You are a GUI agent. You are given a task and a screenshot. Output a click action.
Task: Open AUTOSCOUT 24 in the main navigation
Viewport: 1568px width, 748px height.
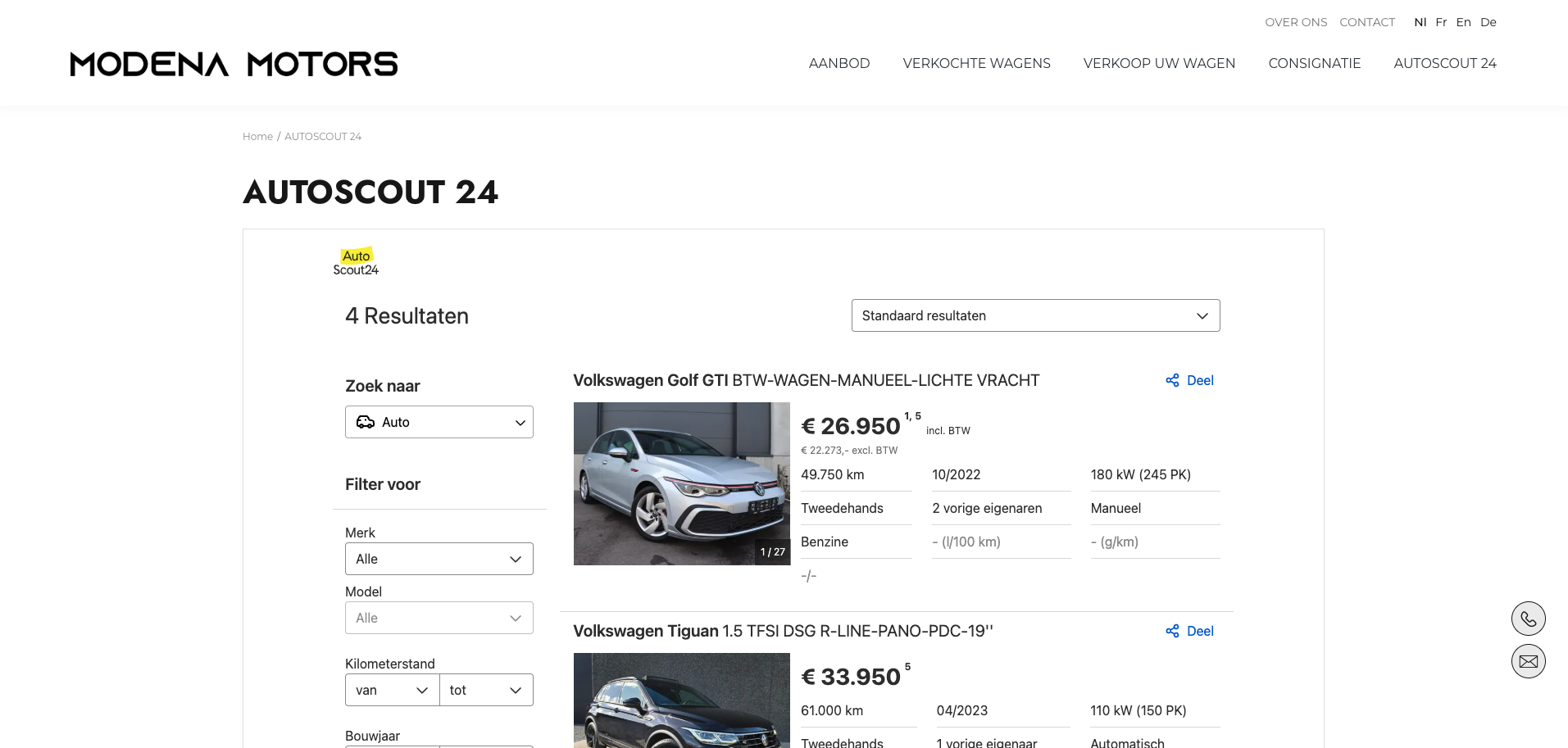[1445, 63]
